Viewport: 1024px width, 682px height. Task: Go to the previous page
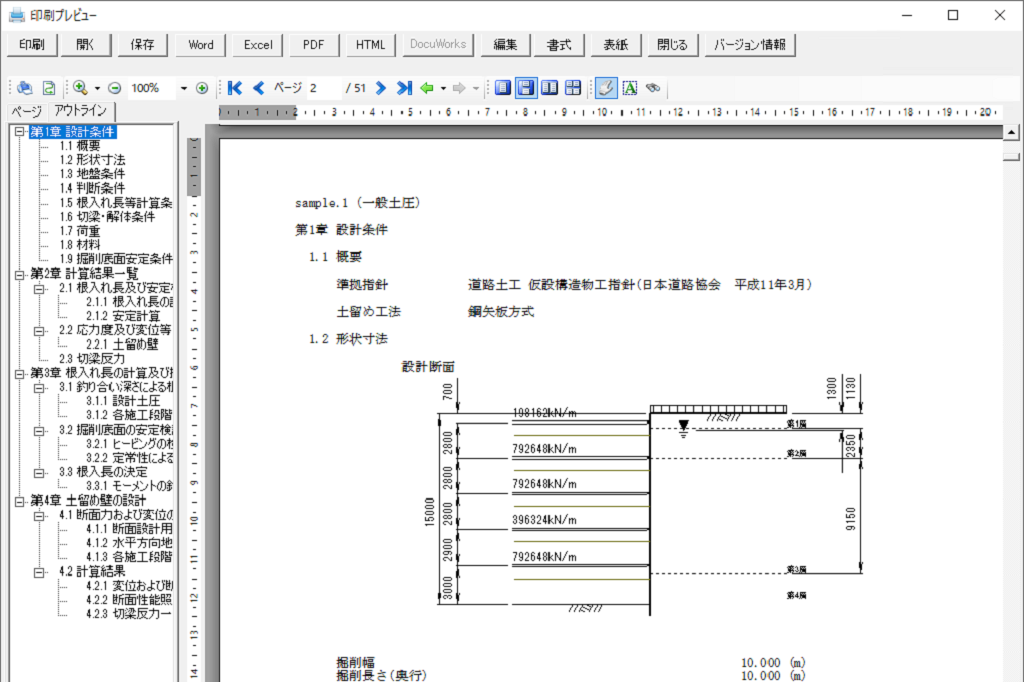(259, 88)
